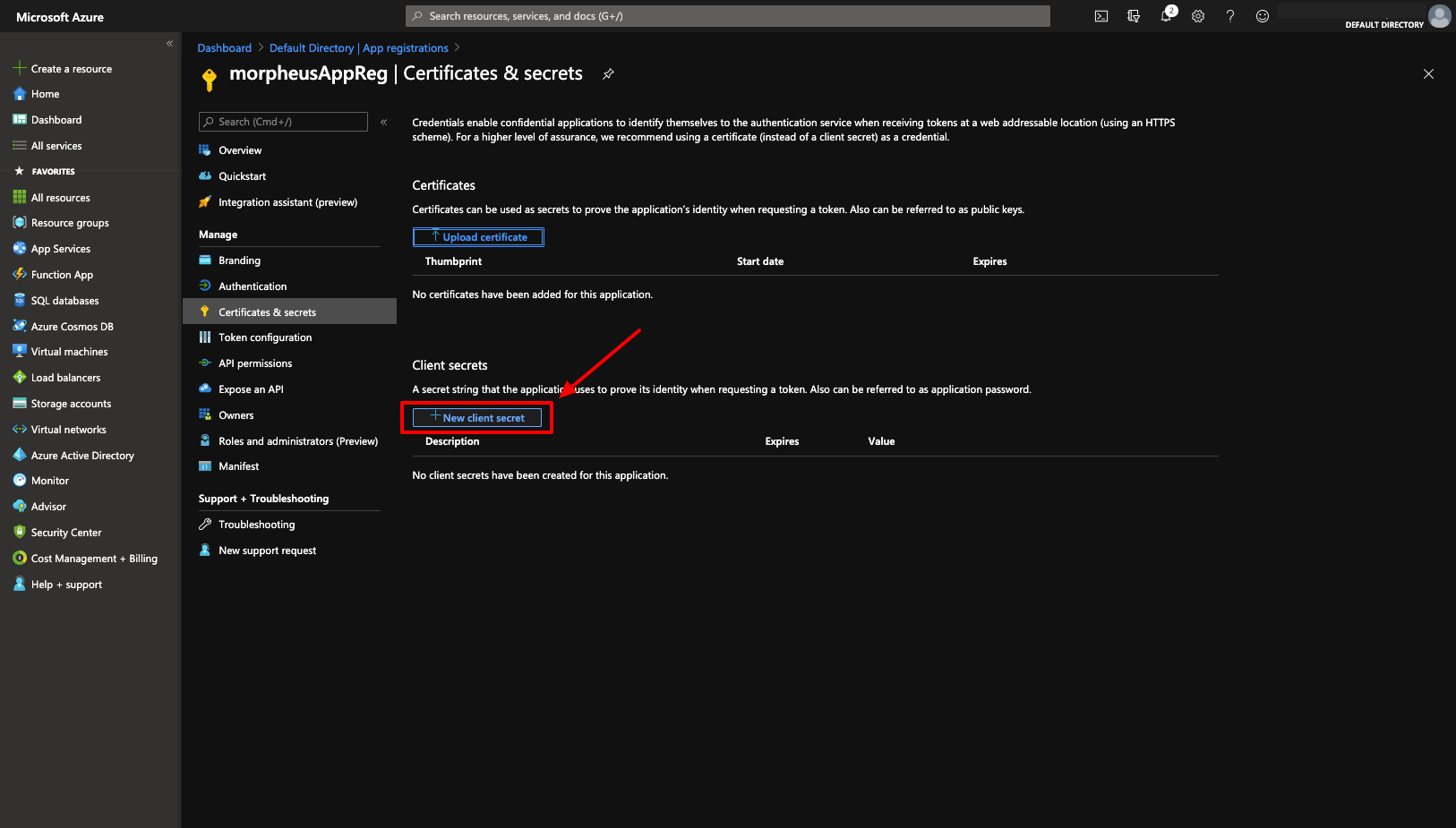Open the API permissions section

pyautogui.click(x=255, y=363)
